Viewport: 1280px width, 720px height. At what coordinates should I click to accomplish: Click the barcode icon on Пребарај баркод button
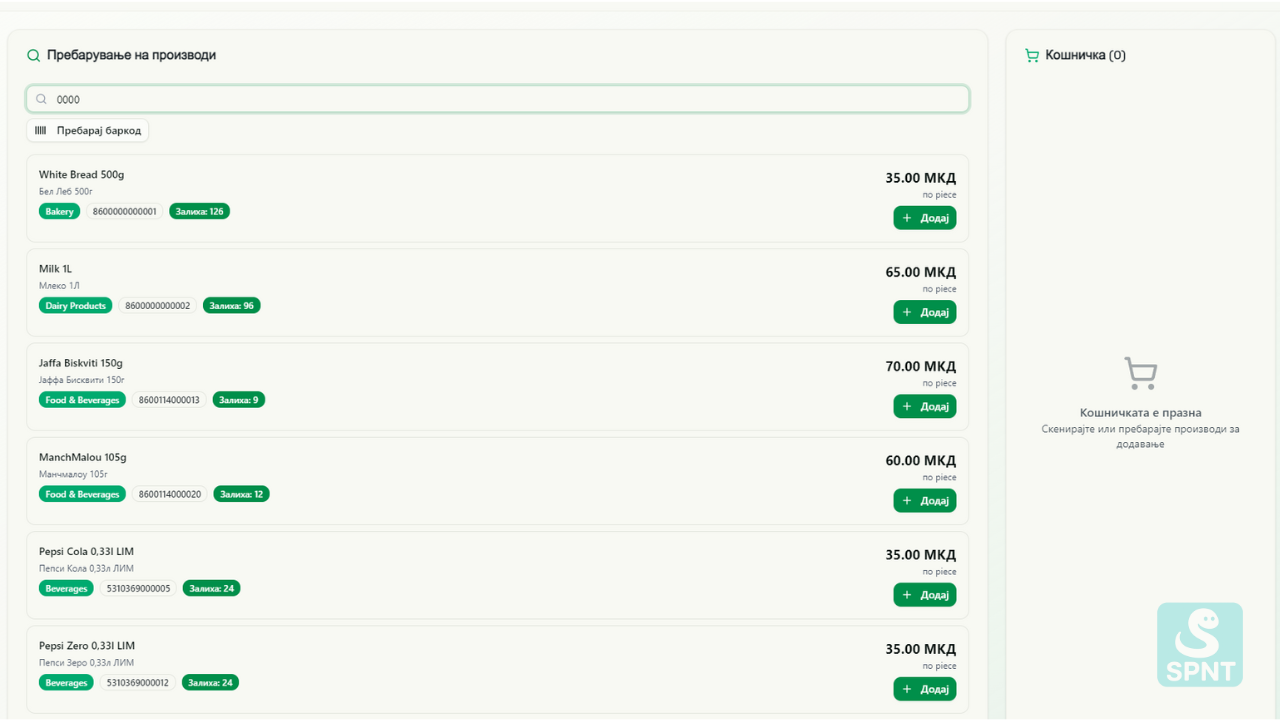(40, 130)
